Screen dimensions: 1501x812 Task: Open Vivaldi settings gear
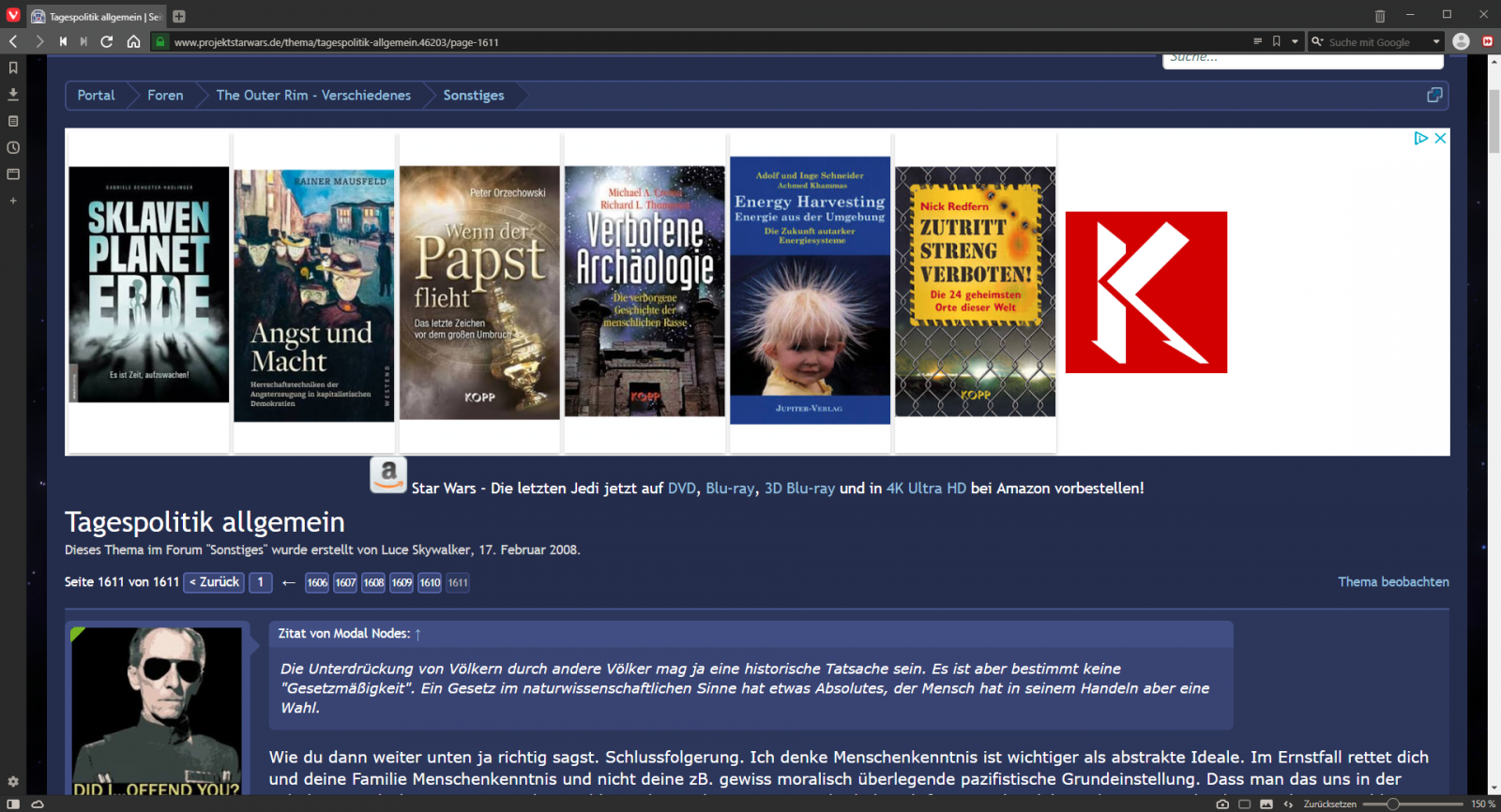[13, 781]
